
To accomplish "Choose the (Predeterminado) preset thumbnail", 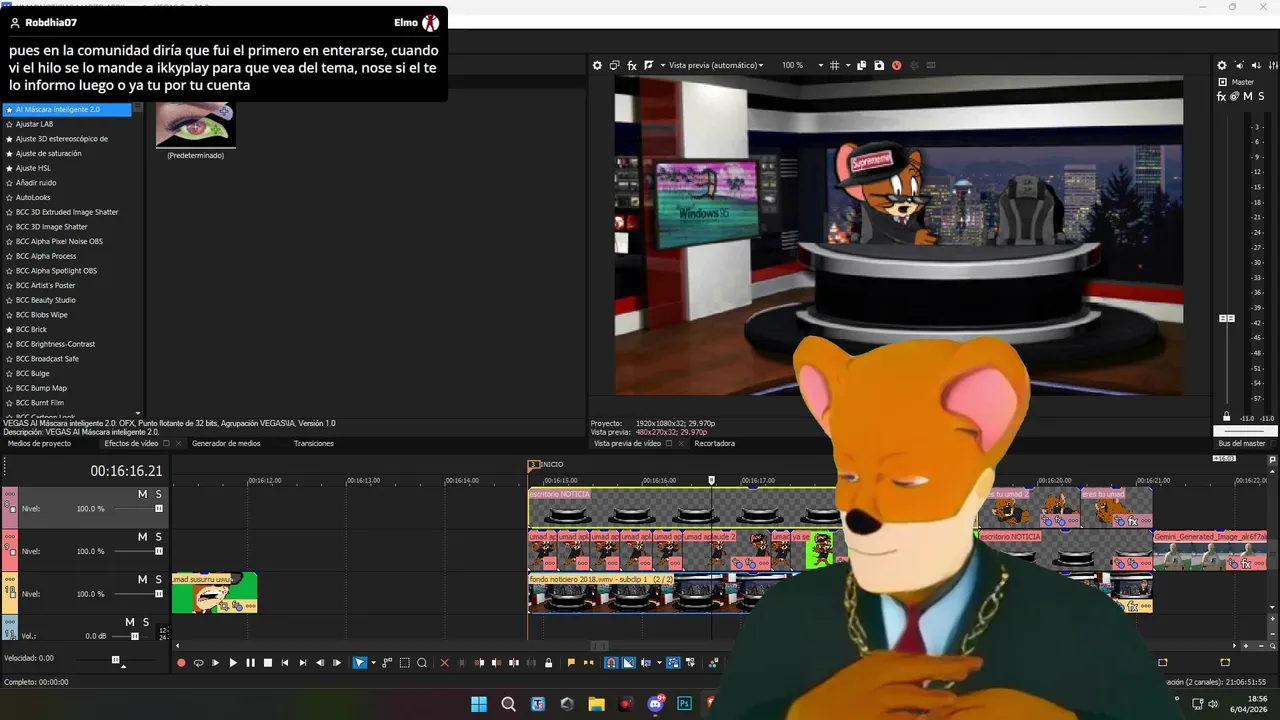I will tap(196, 124).
